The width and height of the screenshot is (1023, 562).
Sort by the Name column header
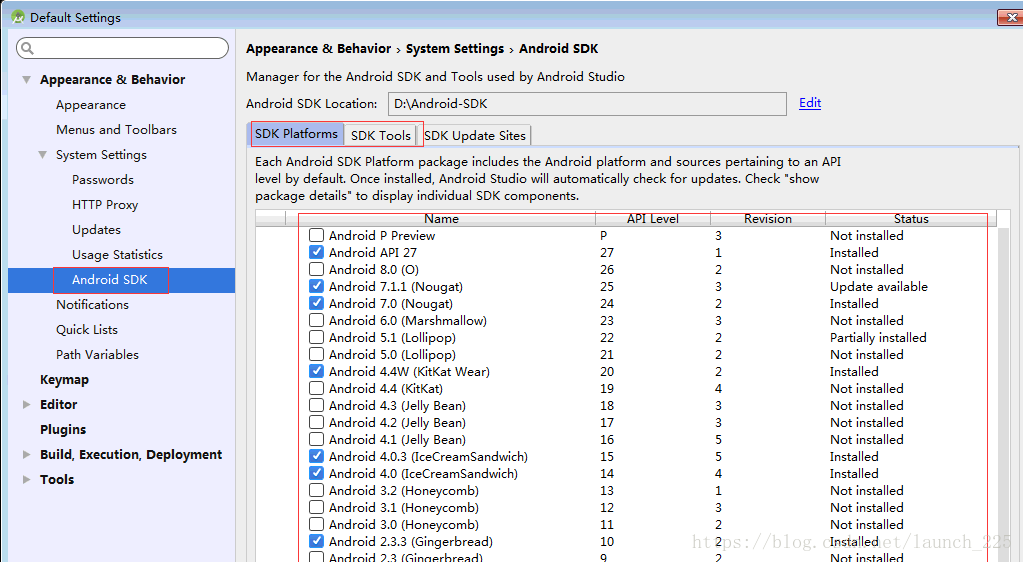coord(441,219)
